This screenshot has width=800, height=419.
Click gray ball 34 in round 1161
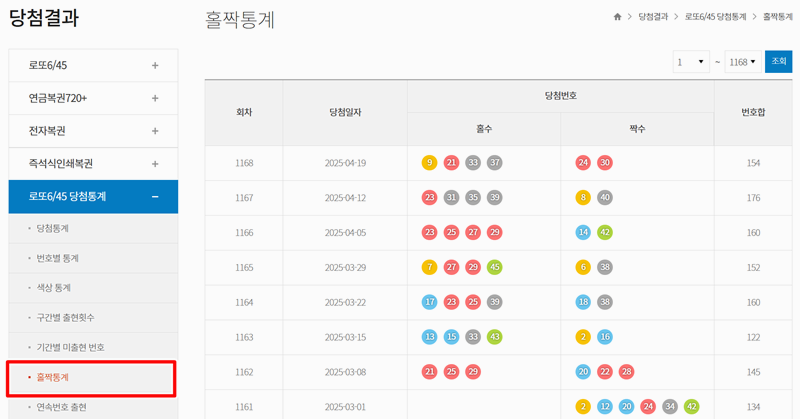(x=670, y=407)
